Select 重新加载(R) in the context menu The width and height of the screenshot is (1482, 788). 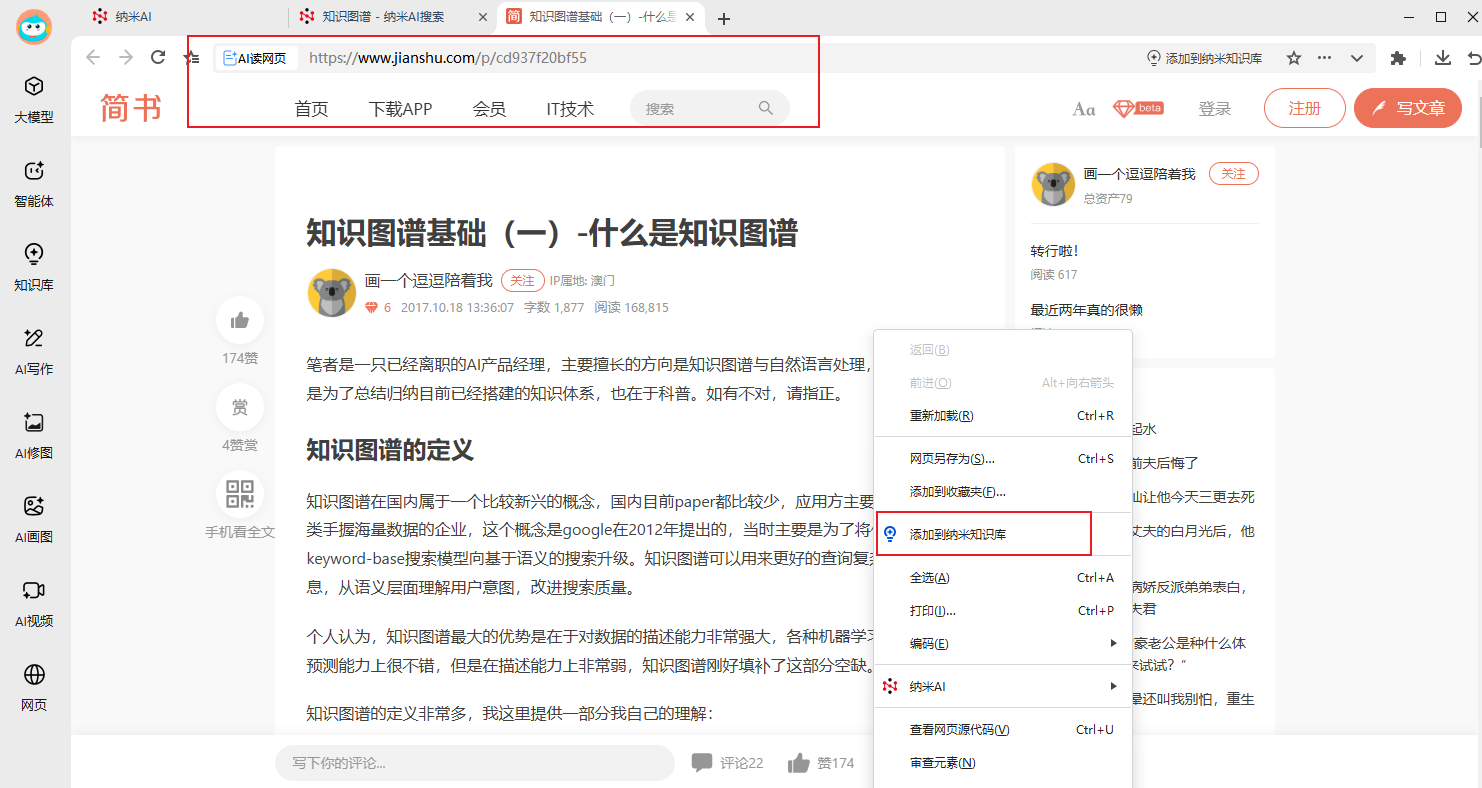1003,416
